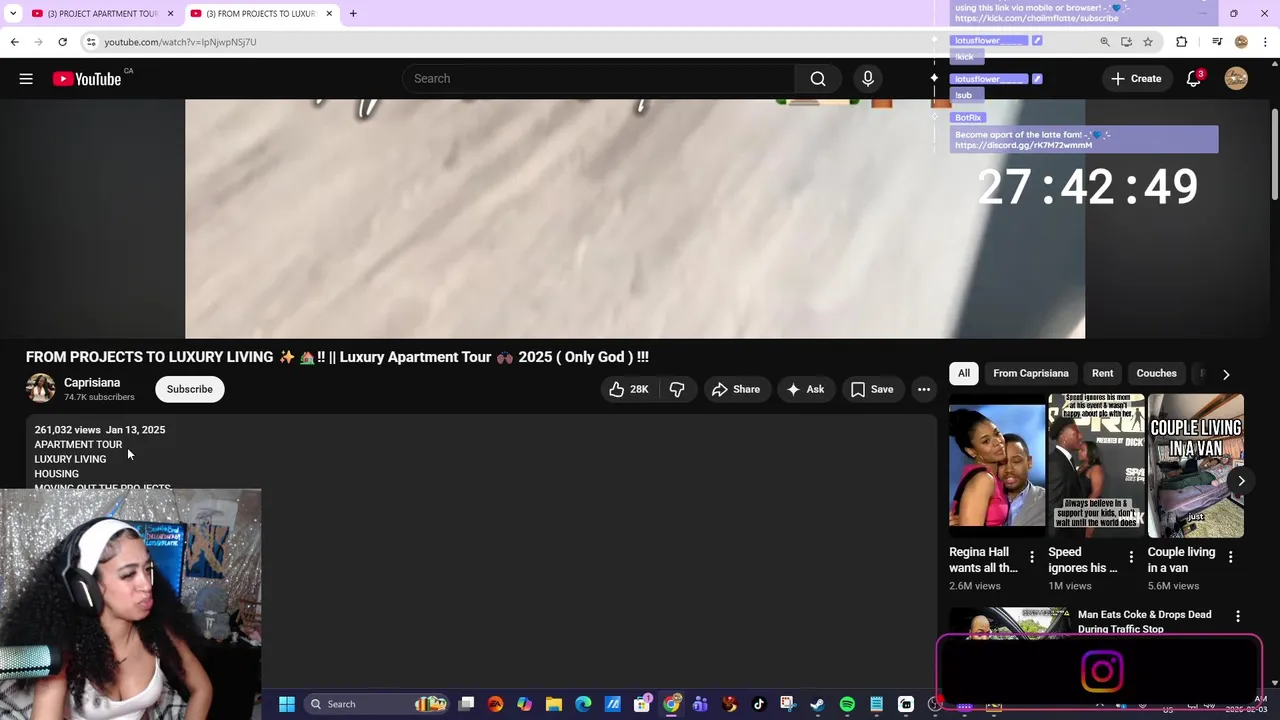This screenshot has width=1280, height=720.
Task: Open the YouTube hamburger guide menu
Action: point(26,79)
